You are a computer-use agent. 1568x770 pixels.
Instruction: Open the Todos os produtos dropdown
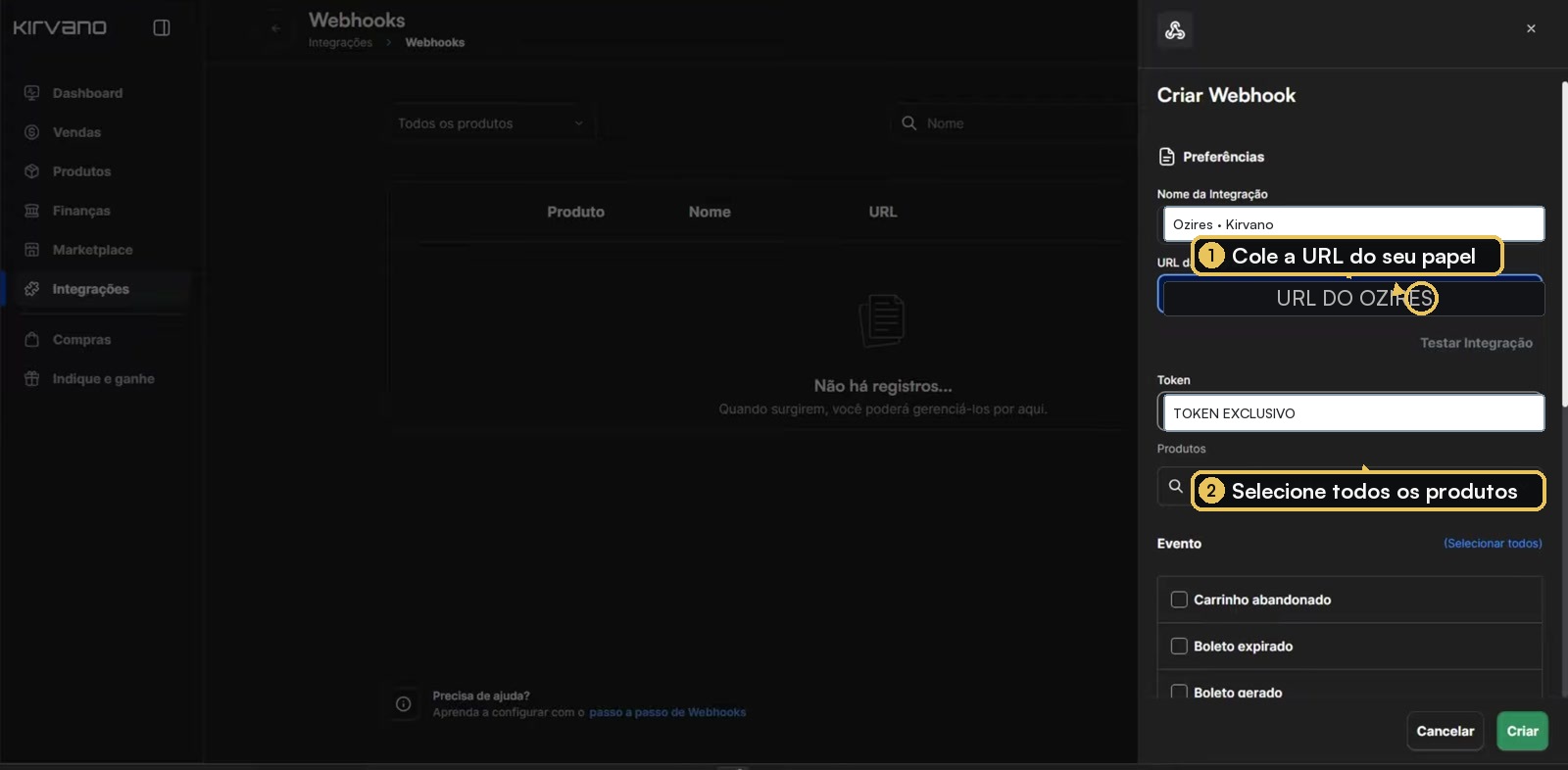coord(491,123)
